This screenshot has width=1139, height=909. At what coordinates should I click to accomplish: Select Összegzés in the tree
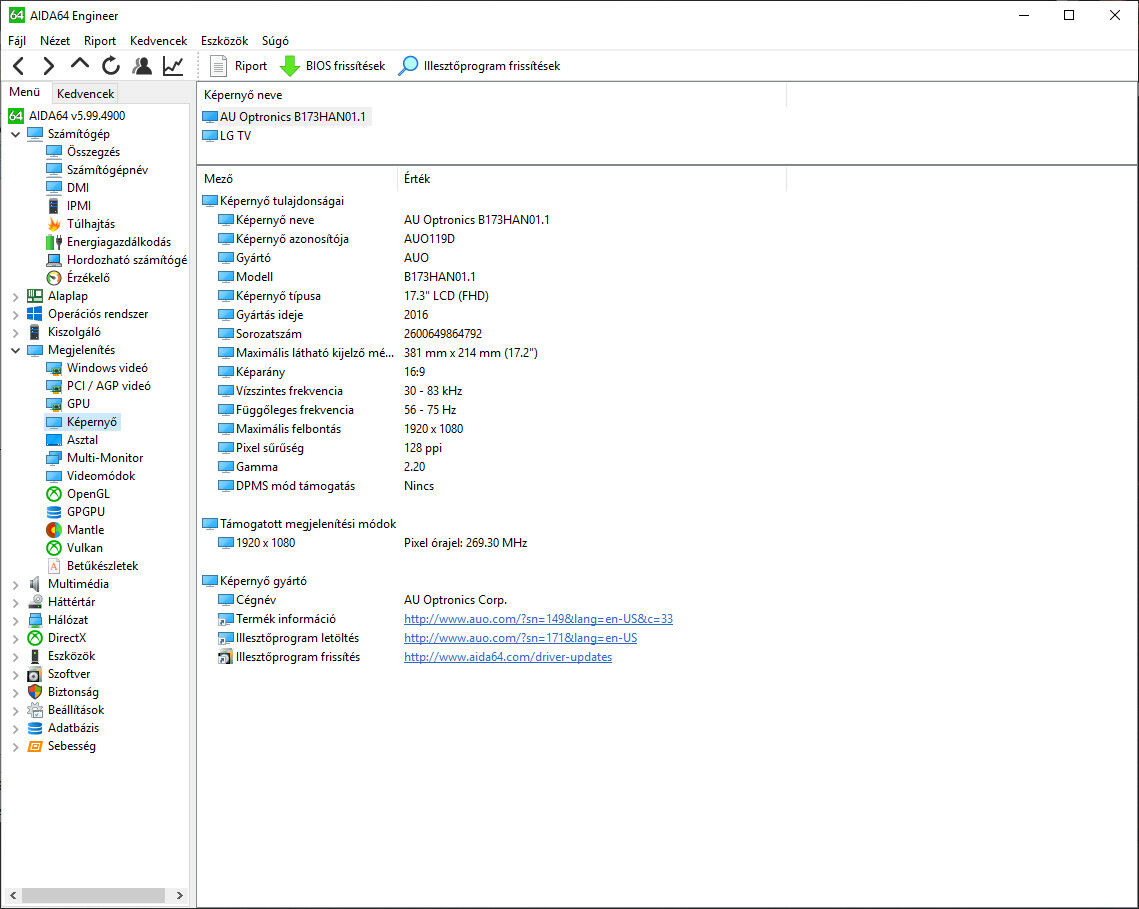93,152
